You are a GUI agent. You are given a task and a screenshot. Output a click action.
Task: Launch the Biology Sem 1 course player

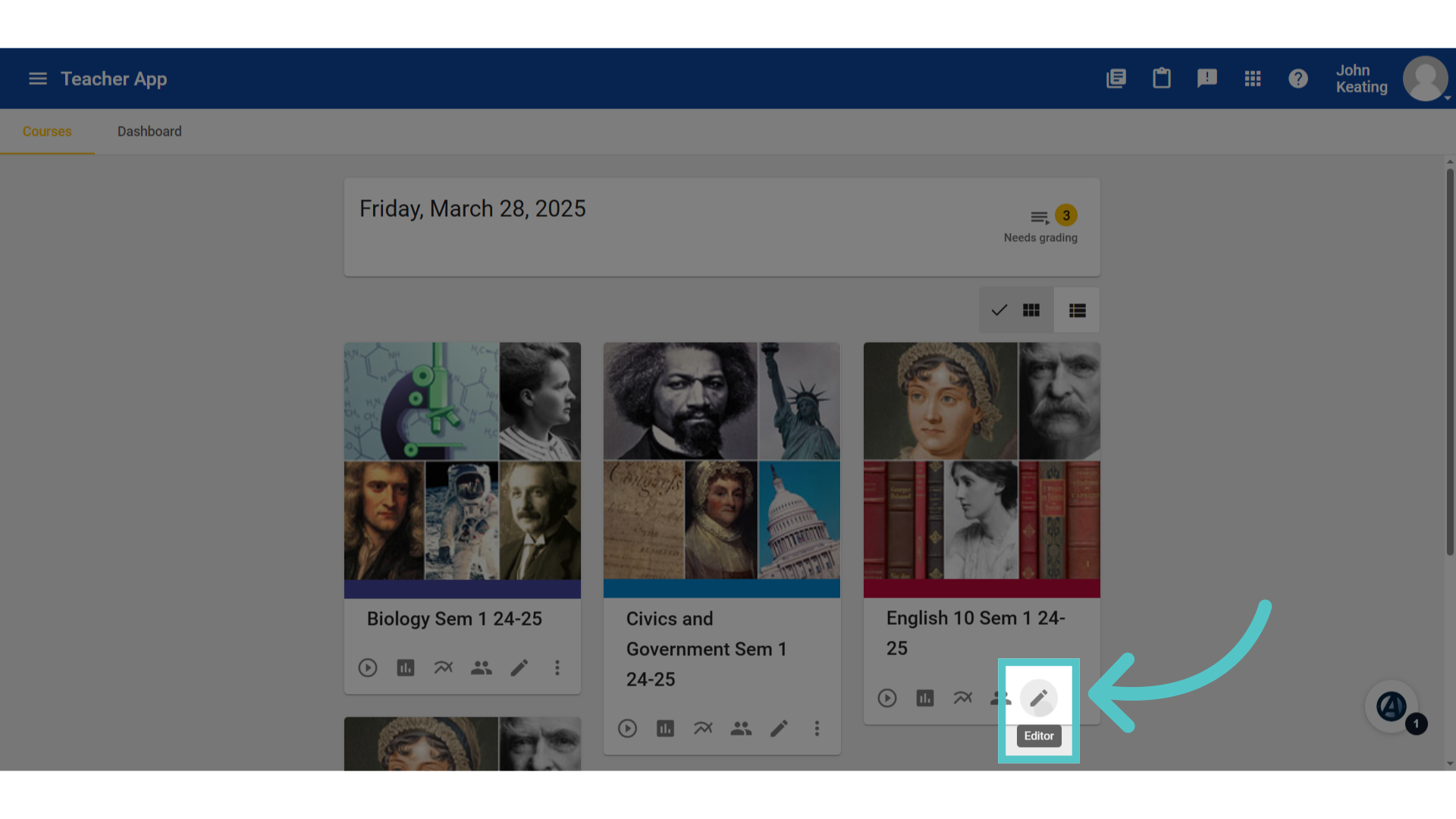click(368, 668)
